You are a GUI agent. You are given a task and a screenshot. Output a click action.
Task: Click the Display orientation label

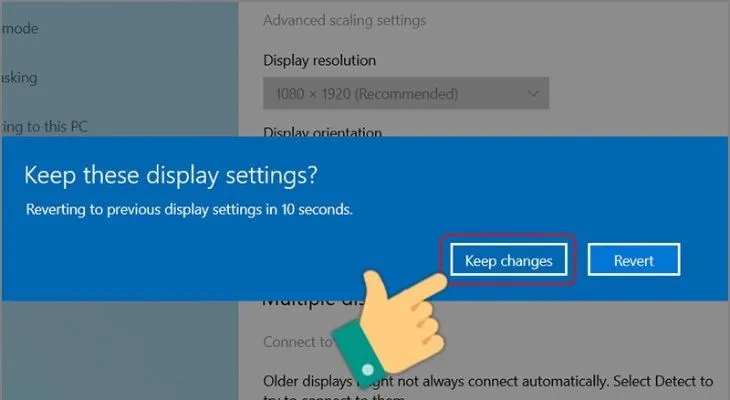coord(323,132)
